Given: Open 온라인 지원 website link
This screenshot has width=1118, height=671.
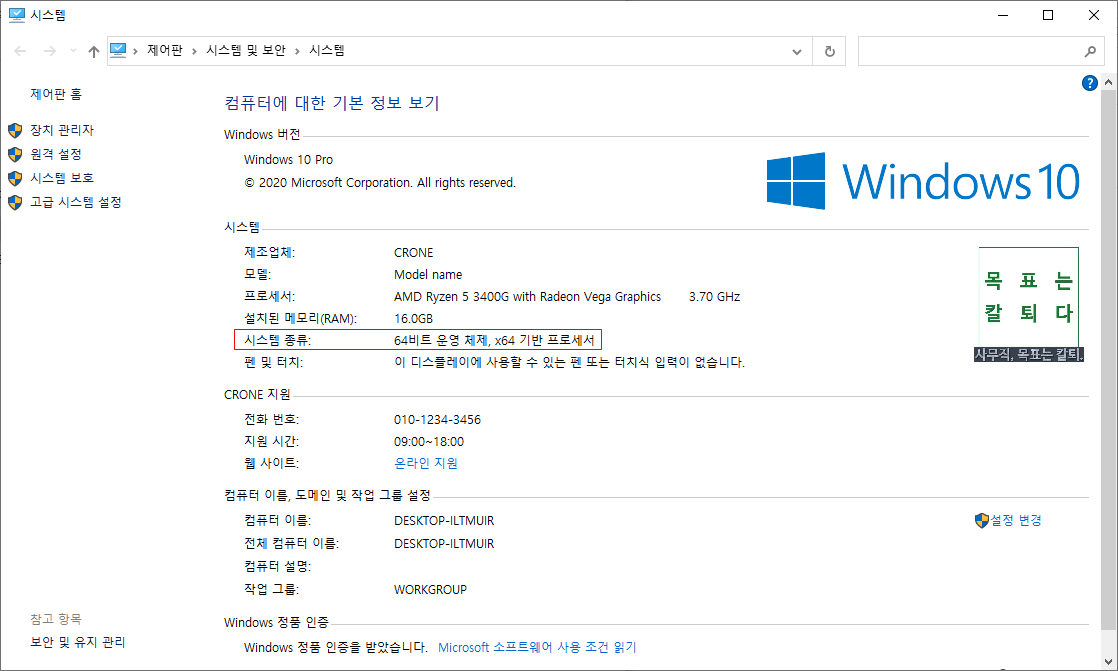Looking at the screenshot, I should 426,463.
